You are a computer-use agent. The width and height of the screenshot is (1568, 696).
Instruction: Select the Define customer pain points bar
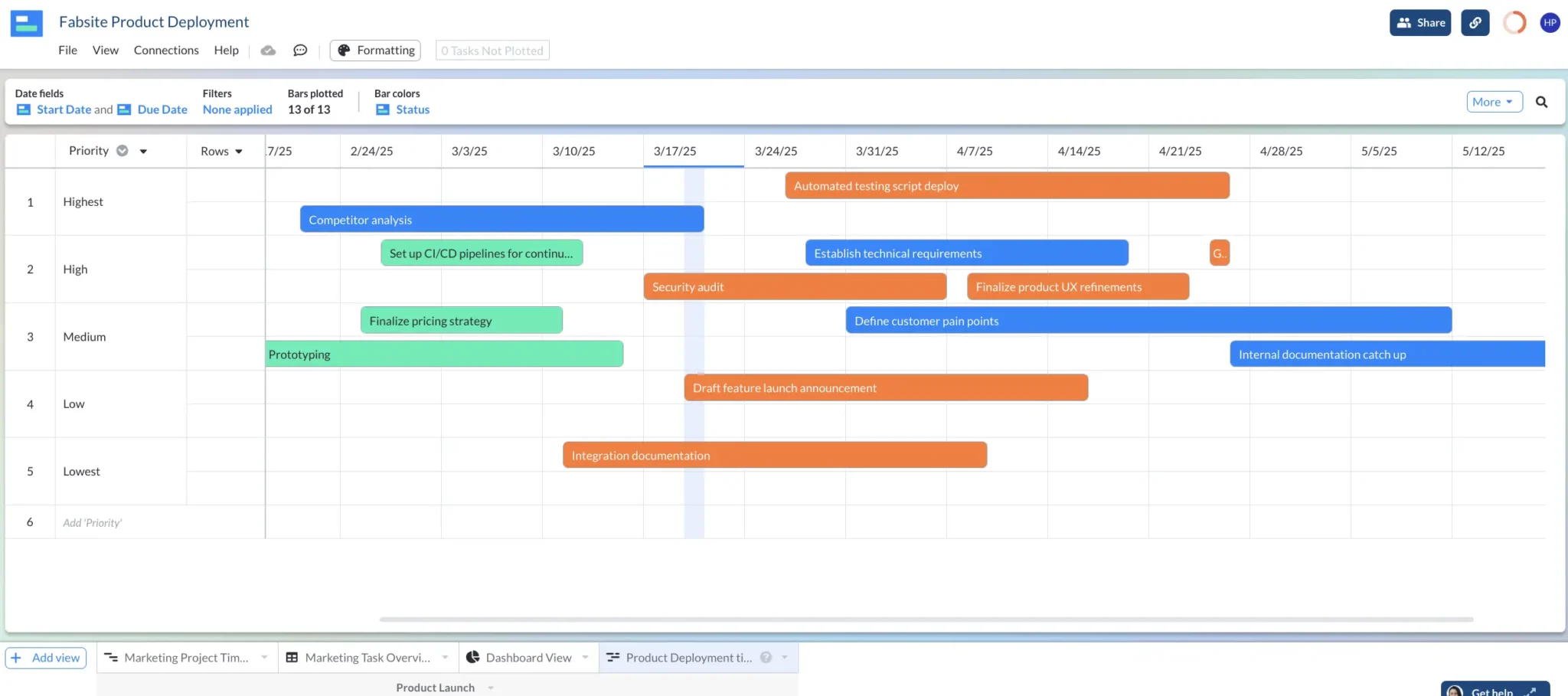(1148, 321)
